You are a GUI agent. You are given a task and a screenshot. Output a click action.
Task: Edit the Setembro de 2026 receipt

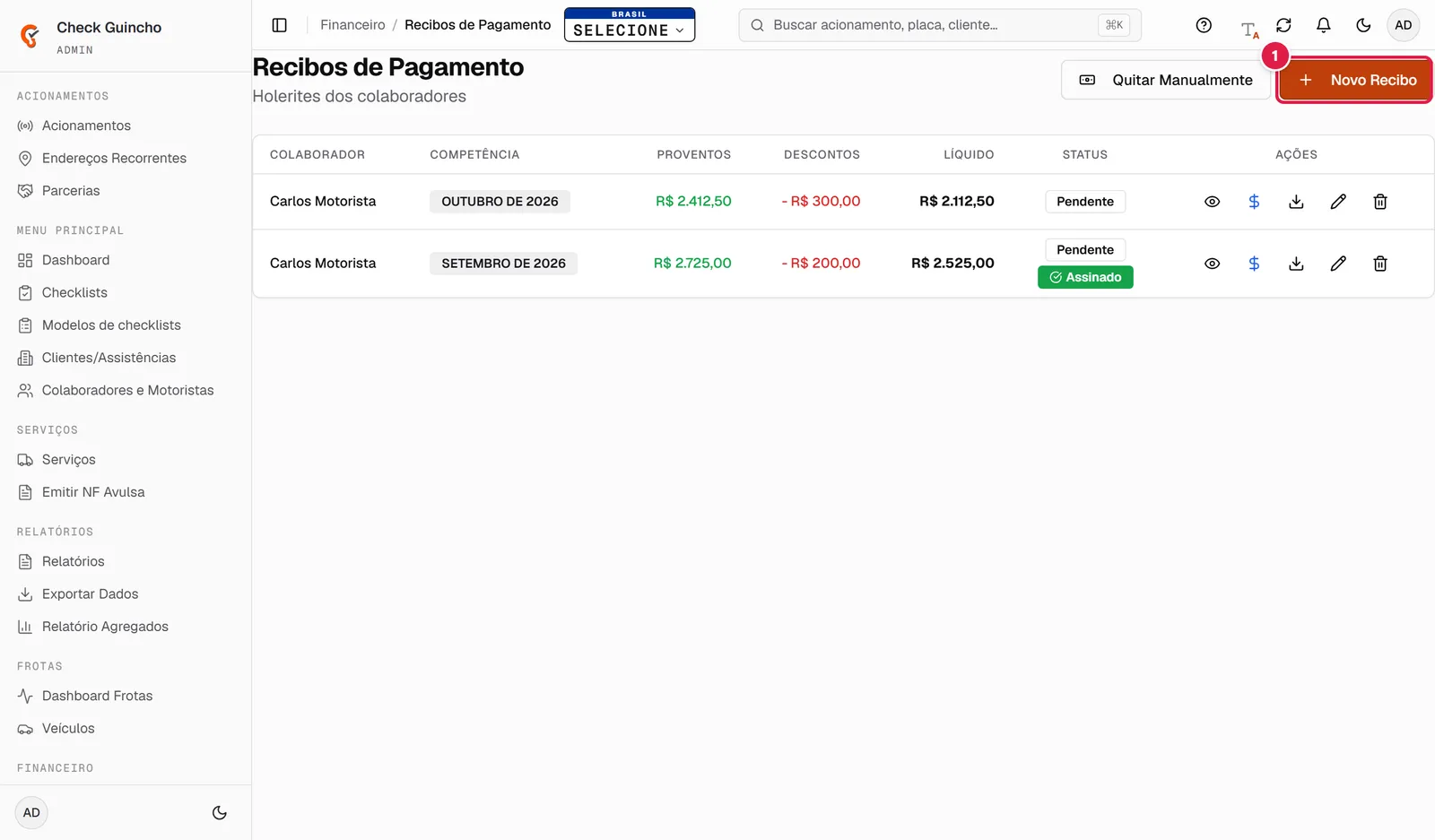coord(1338,264)
